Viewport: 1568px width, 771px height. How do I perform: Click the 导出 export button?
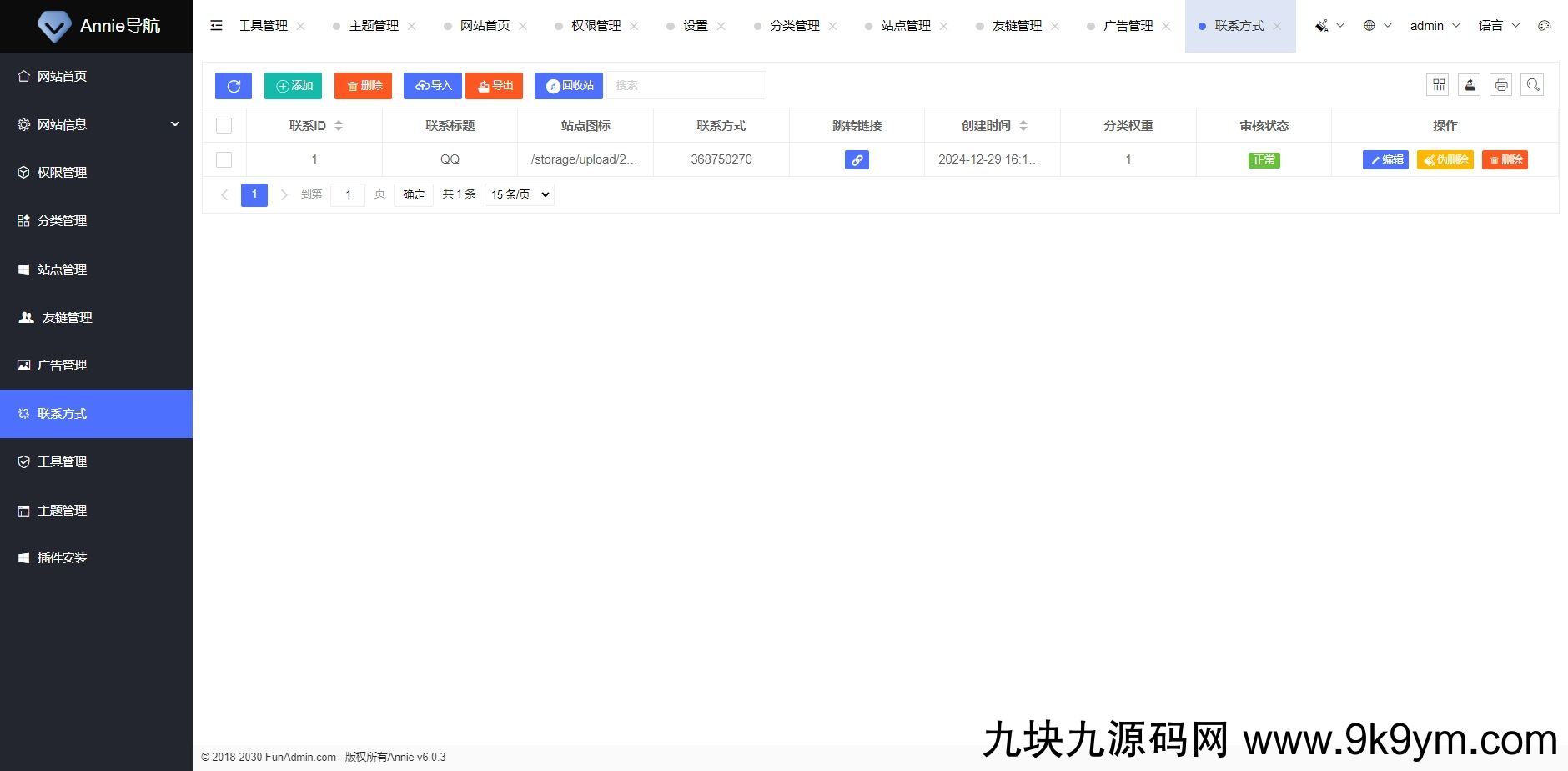[x=494, y=86]
